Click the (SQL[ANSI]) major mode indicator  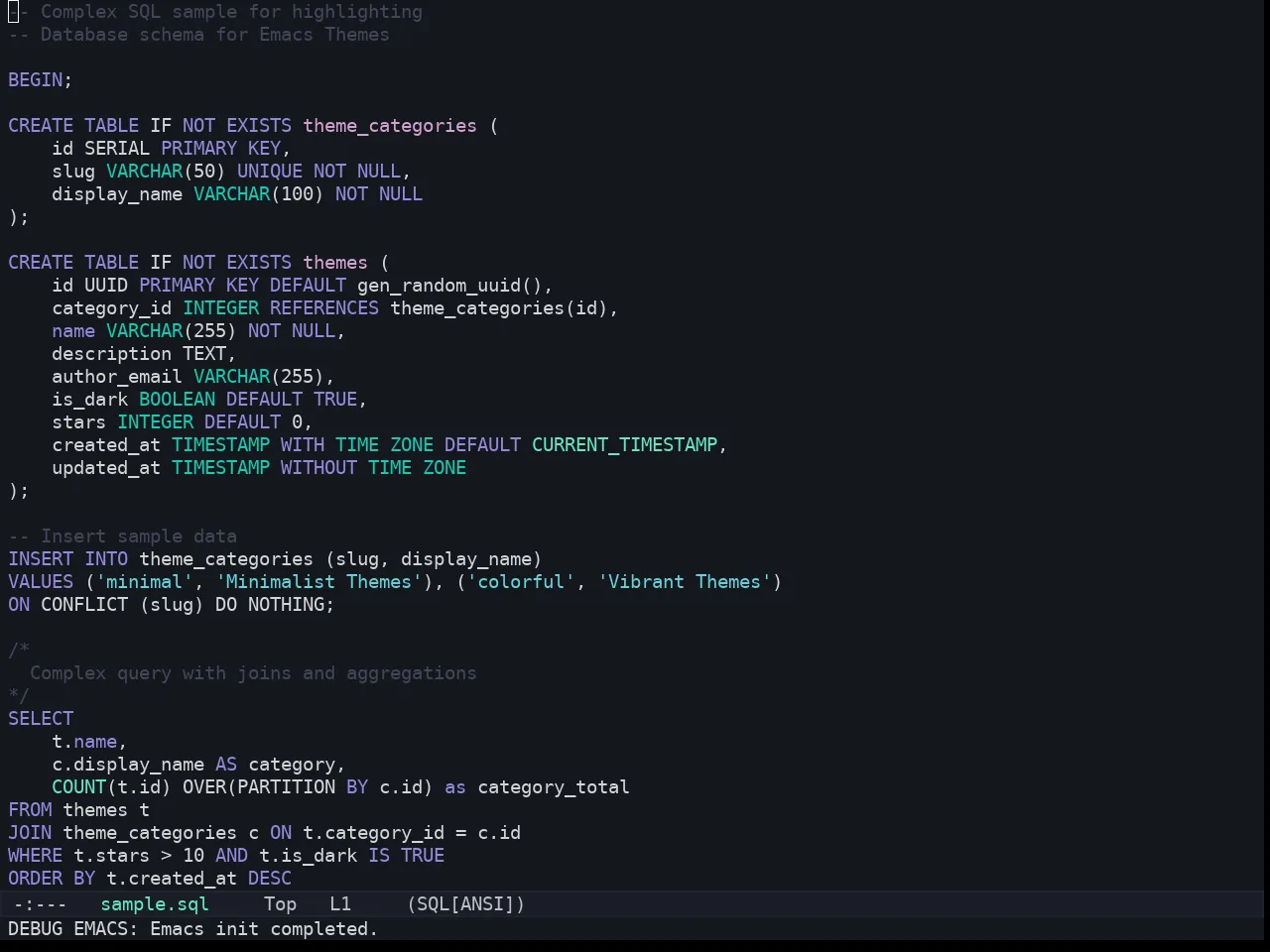pyautogui.click(x=466, y=904)
